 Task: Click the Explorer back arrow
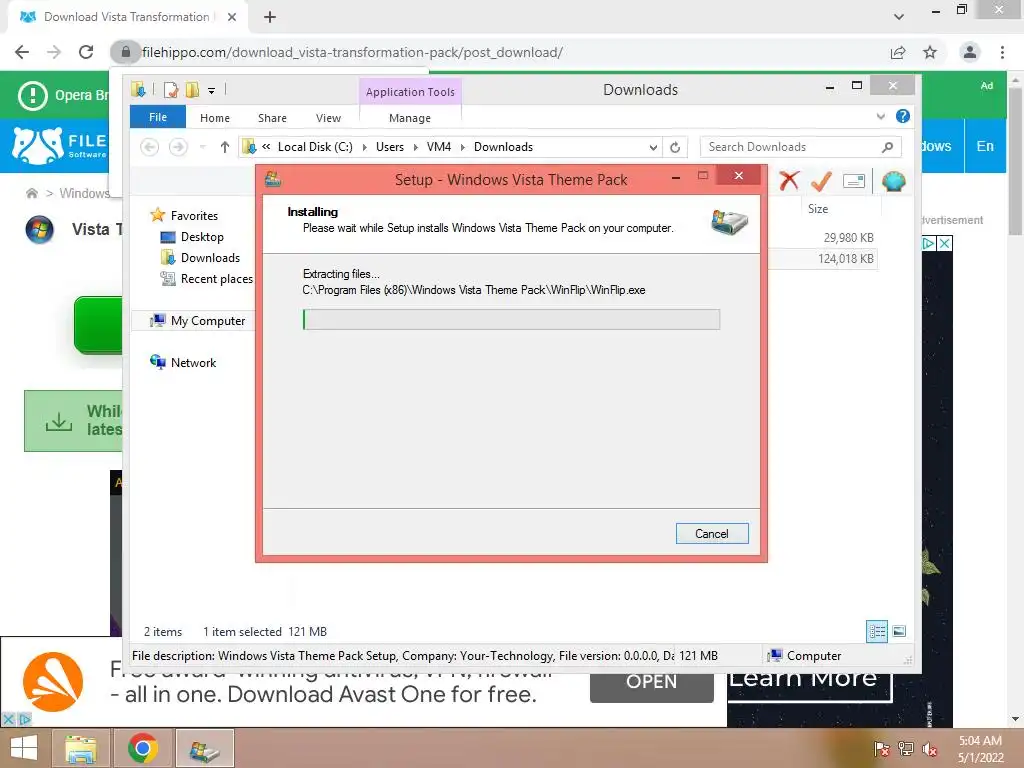[150, 147]
